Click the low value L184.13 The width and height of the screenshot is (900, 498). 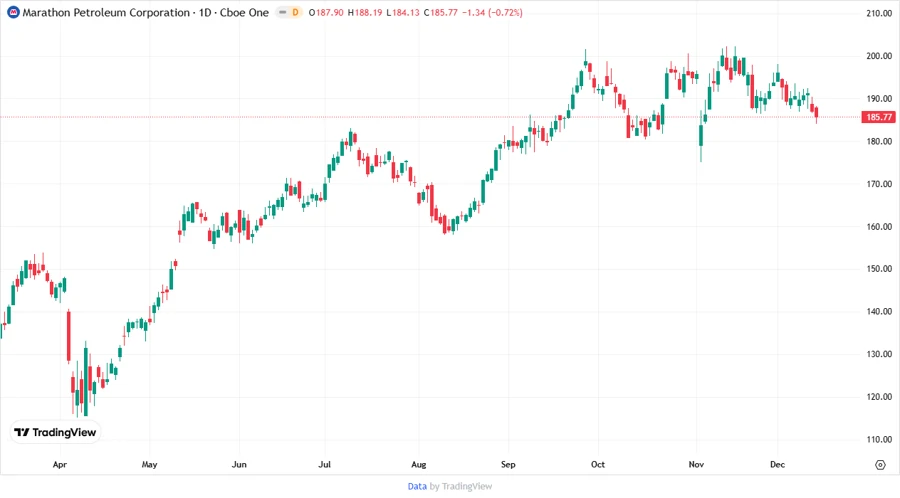403,12
